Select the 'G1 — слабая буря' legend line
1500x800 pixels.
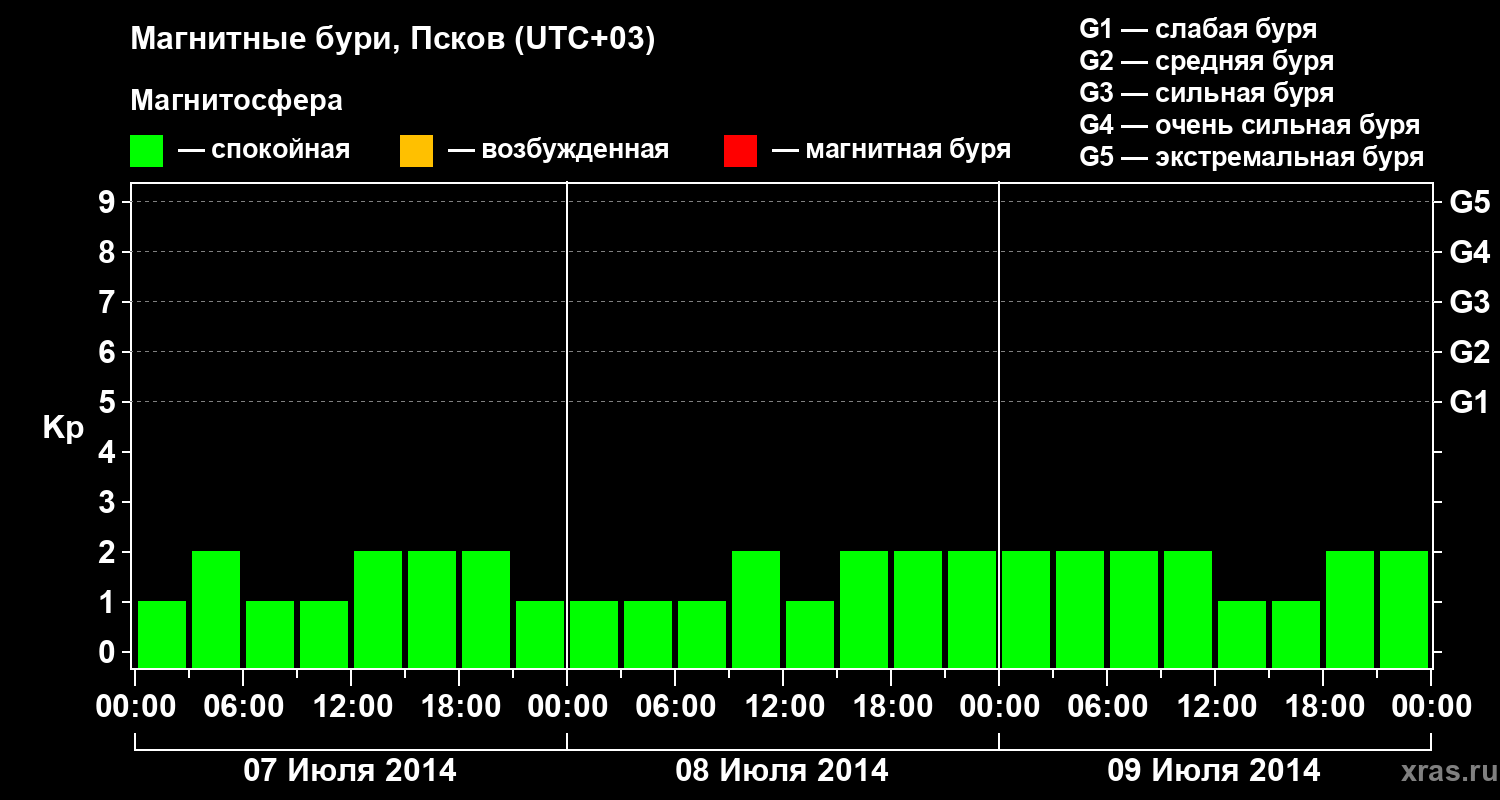(1198, 29)
